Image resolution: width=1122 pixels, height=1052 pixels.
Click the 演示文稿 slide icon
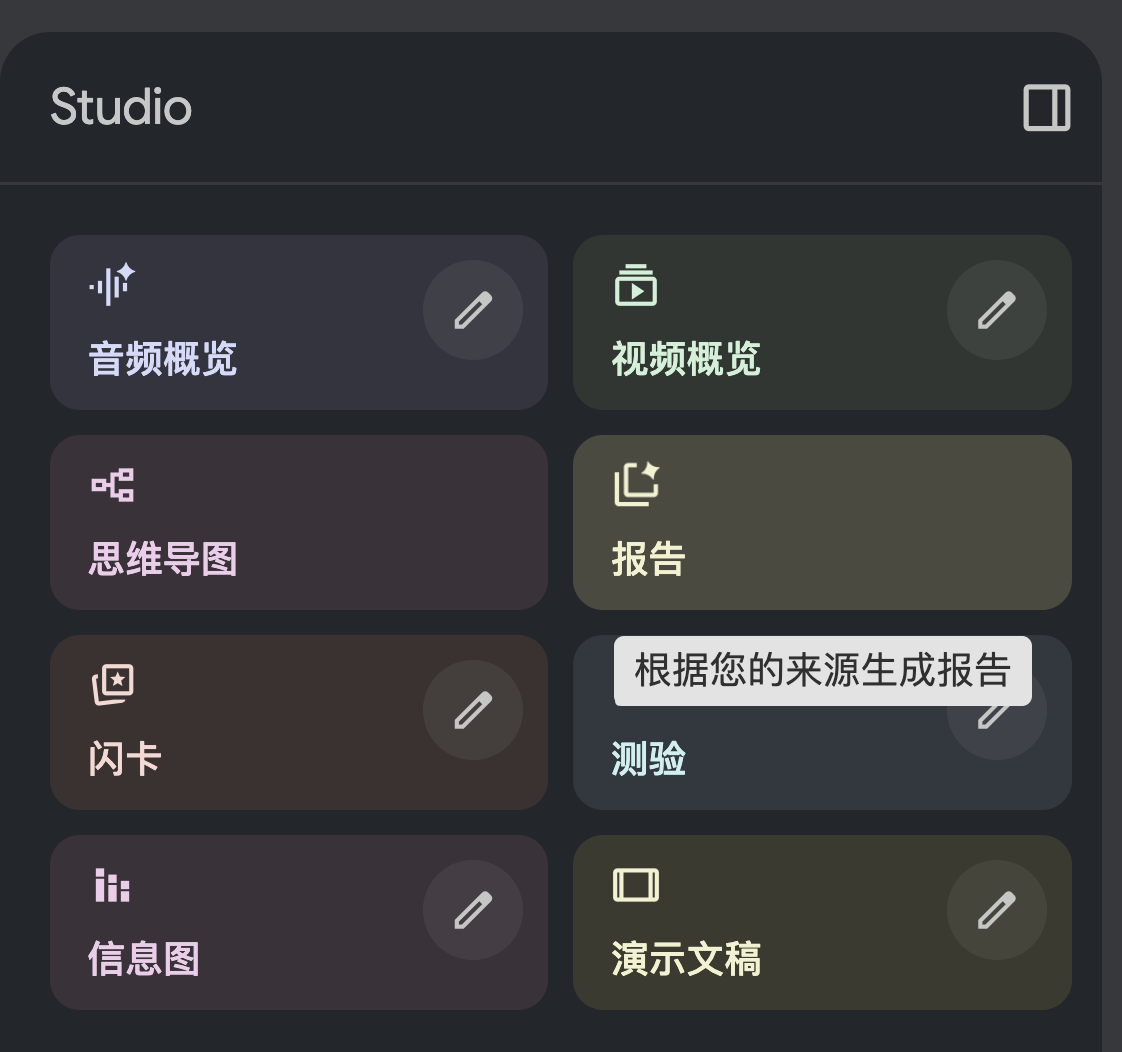tap(635, 885)
